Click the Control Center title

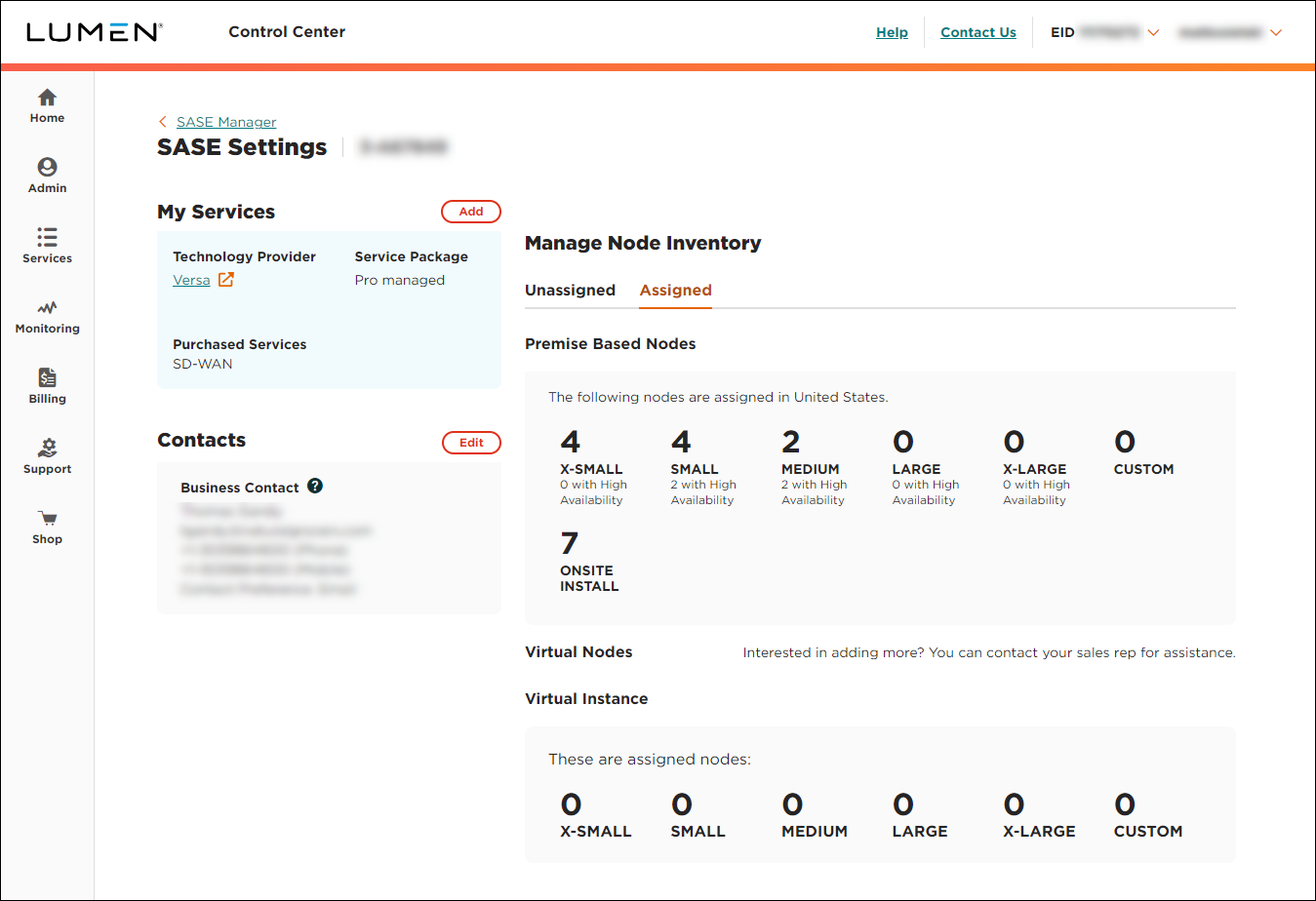click(287, 32)
